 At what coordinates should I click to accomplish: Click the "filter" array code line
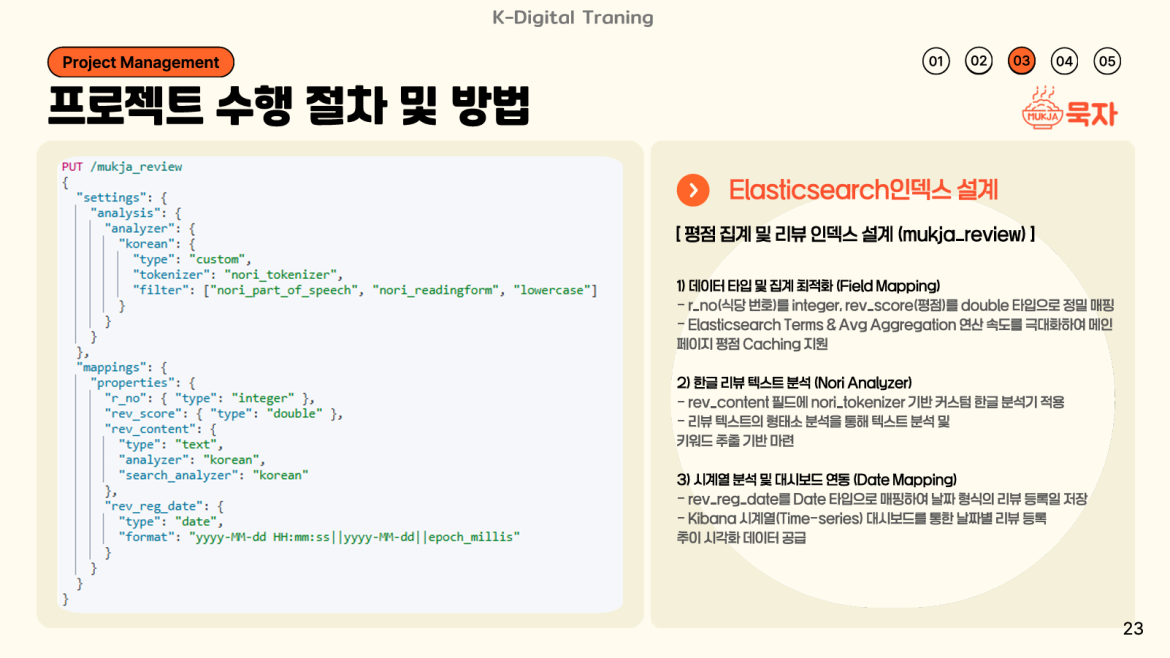click(x=365, y=290)
